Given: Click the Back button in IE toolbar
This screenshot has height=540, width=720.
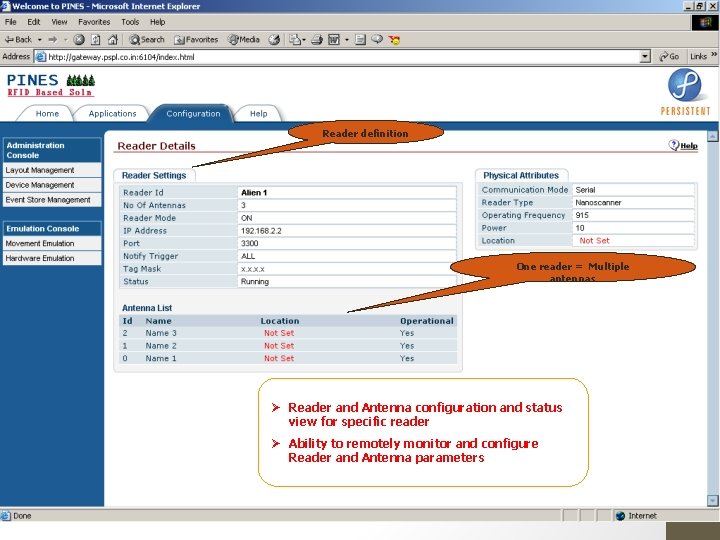Looking at the screenshot, I should tap(18, 39).
